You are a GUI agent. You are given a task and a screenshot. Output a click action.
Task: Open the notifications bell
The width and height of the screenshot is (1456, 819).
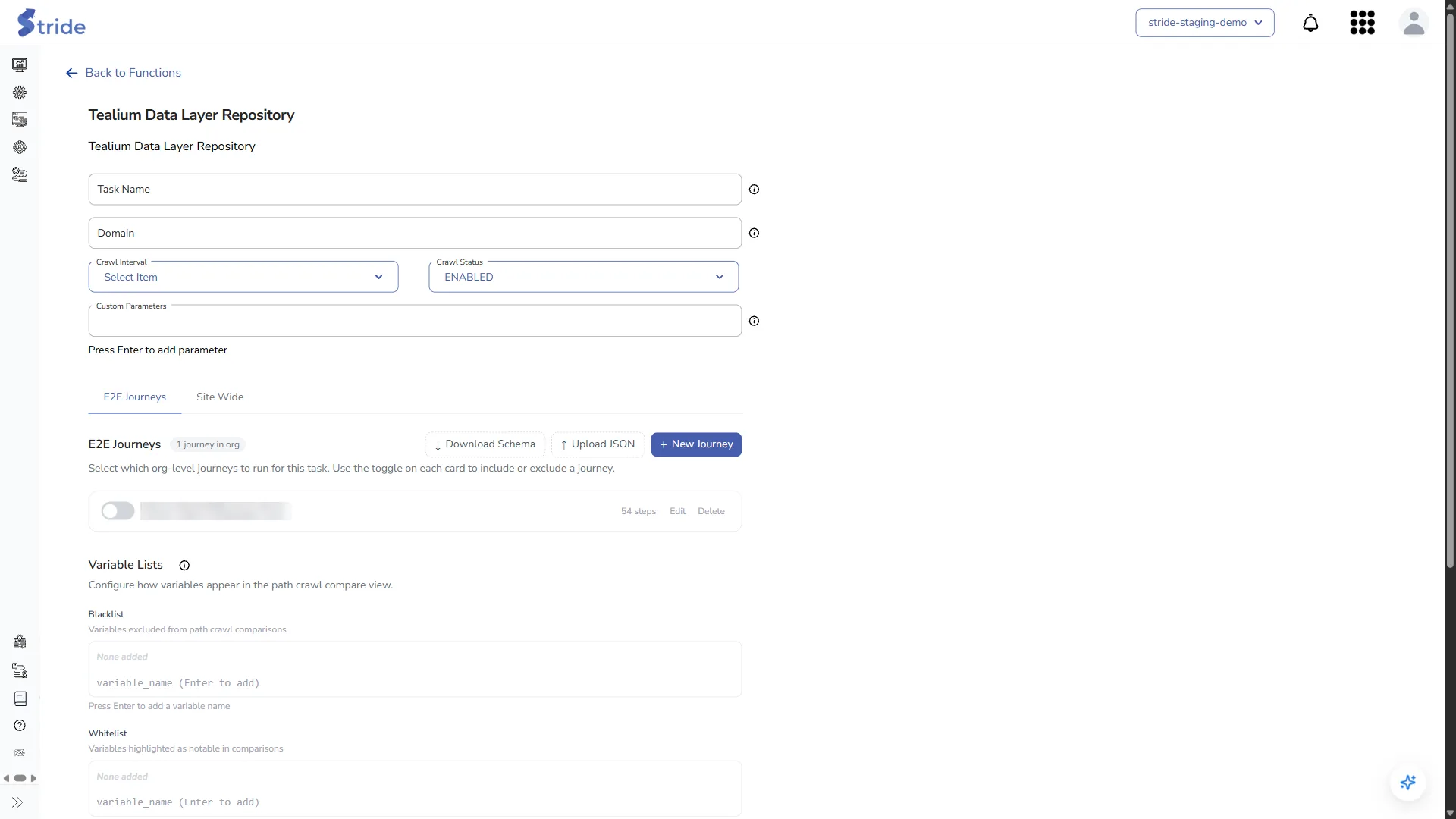(1310, 23)
